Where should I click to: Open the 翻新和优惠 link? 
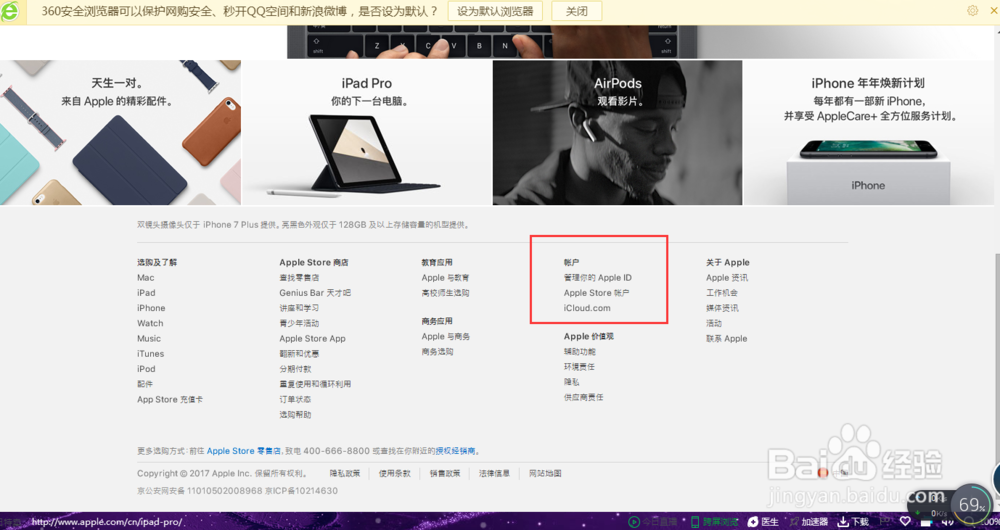(x=299, y=354)
